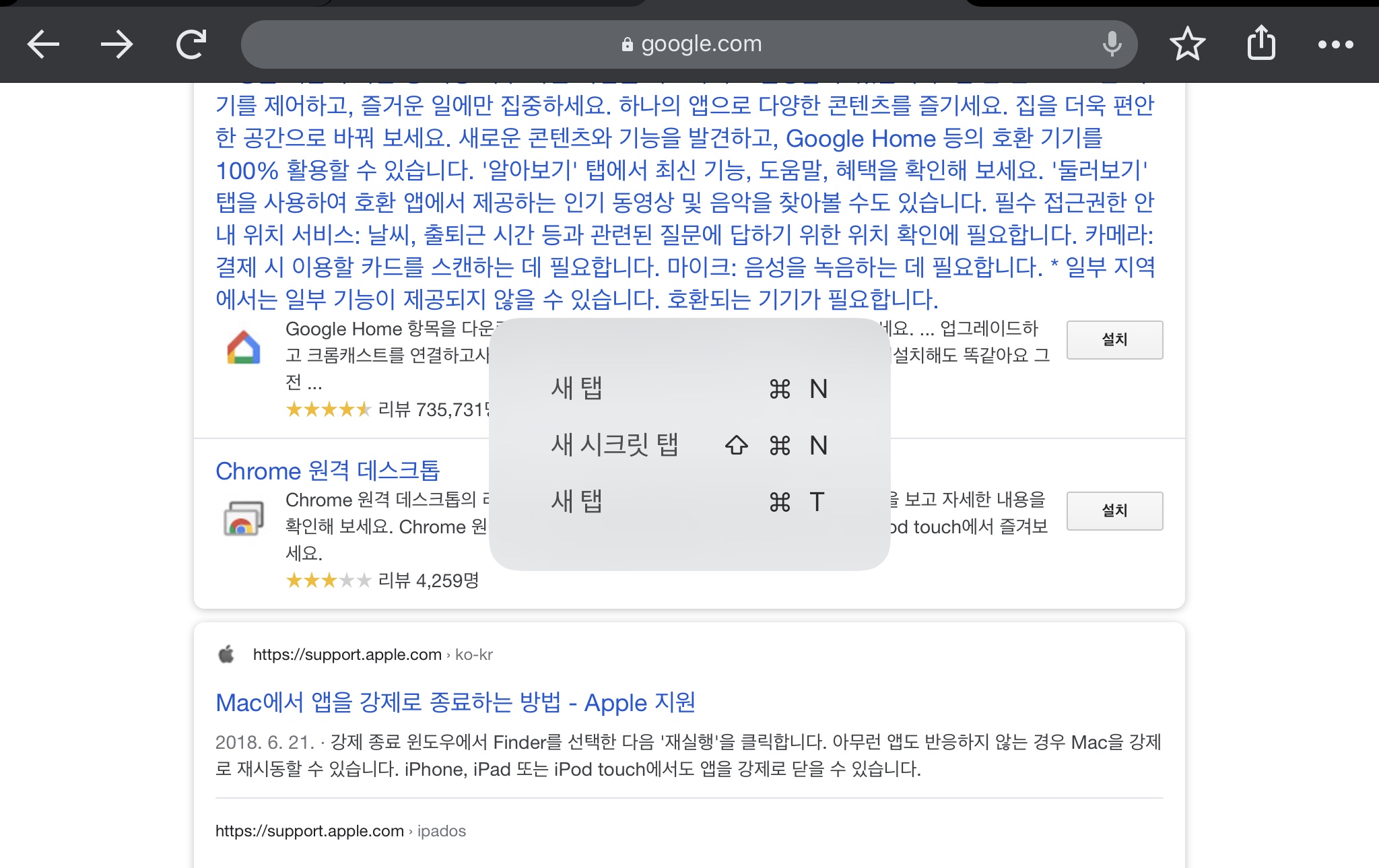1379x868 pixels.
Task: Click the blue Google Home description text link
Action: click(x=685, y=202)
